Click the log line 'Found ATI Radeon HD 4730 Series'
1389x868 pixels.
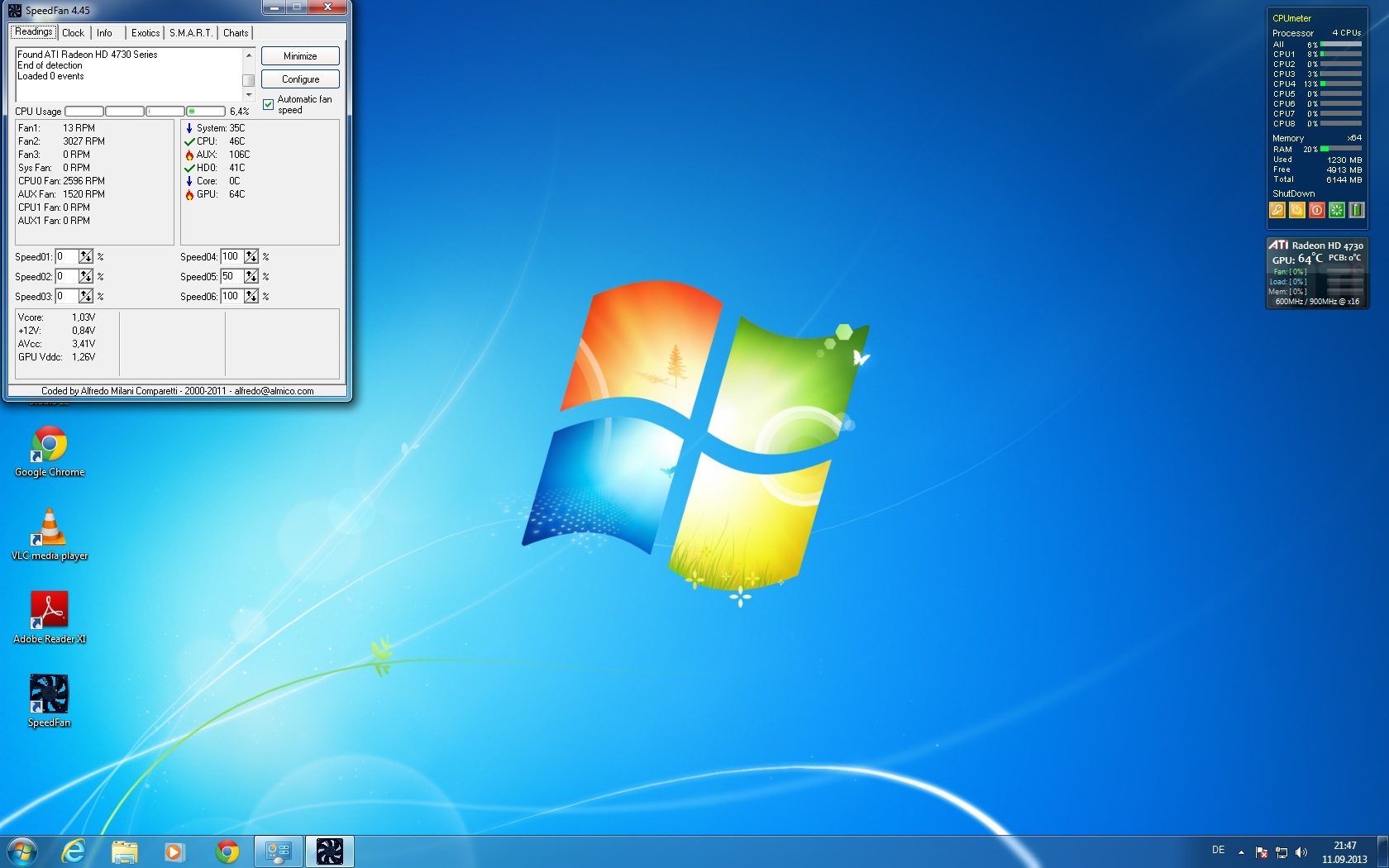[x=88, y=55]
